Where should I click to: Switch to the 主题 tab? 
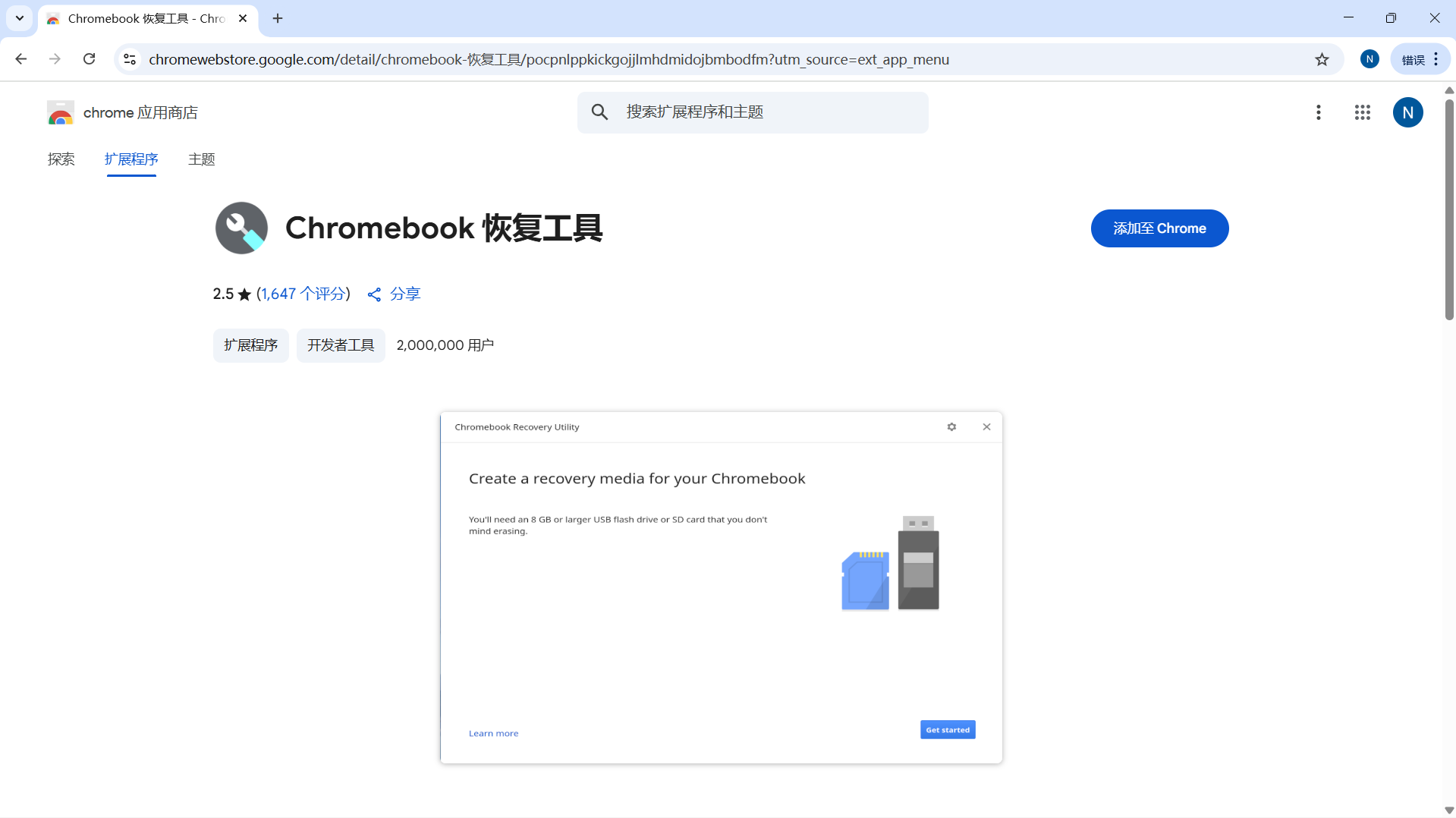pyautogui.click(x=201, y=159)
